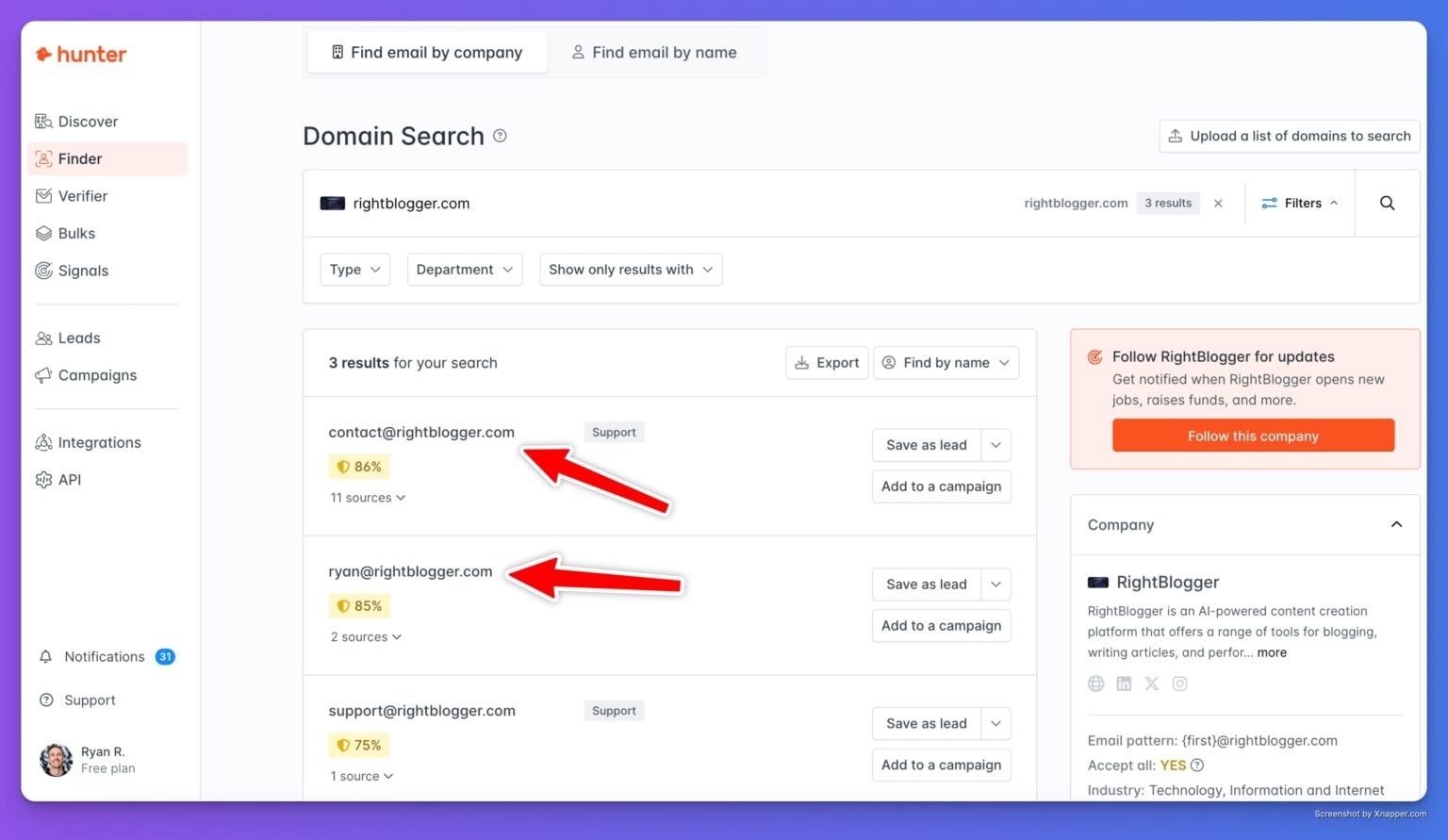
Task: Select the Find email by company tab
Action: tap(426, 52)
